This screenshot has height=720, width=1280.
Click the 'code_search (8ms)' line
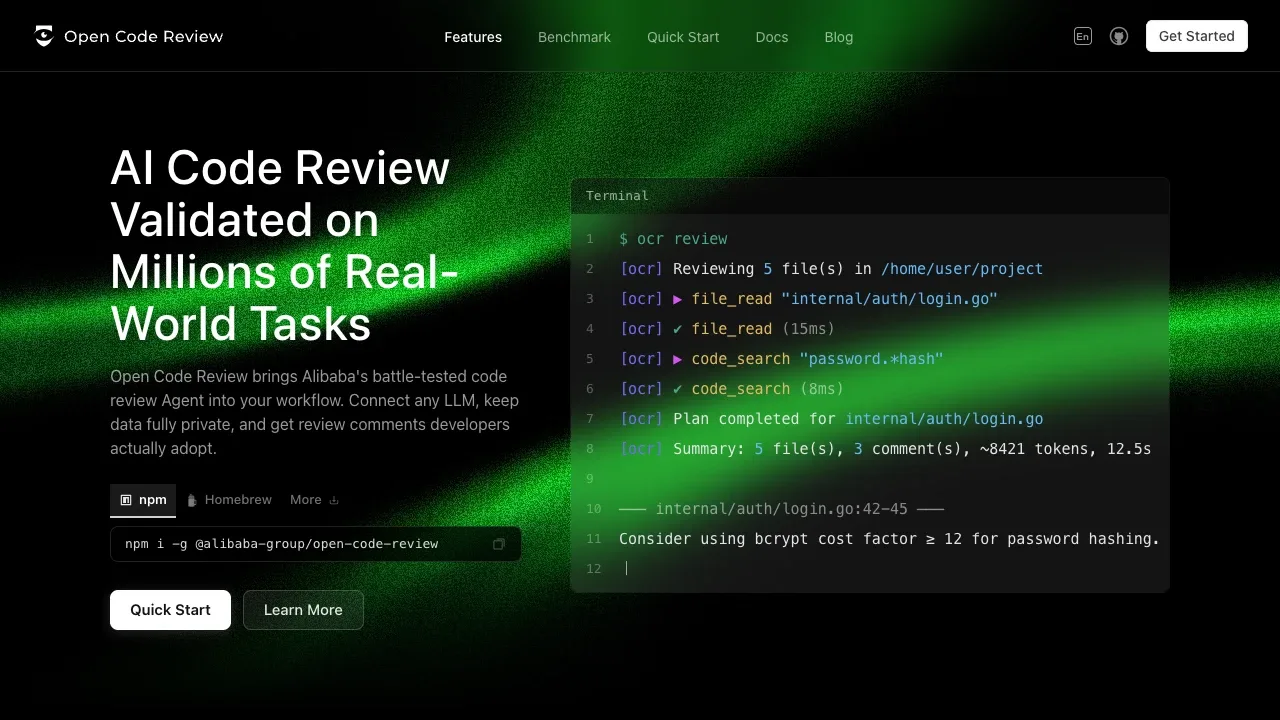(x=731, y=389)
